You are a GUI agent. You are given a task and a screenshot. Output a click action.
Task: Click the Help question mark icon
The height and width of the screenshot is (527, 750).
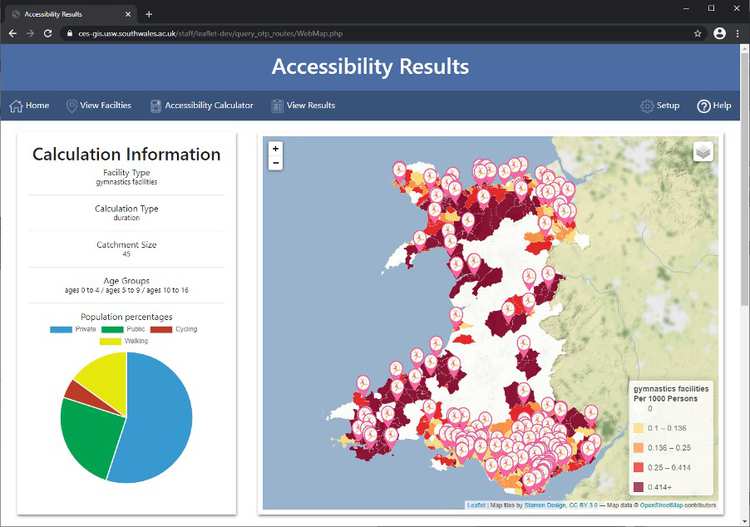(x=703, y=106)
